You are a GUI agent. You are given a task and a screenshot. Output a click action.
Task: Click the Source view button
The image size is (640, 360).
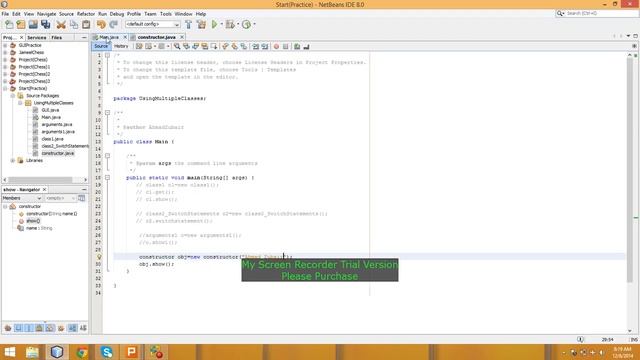101,47
